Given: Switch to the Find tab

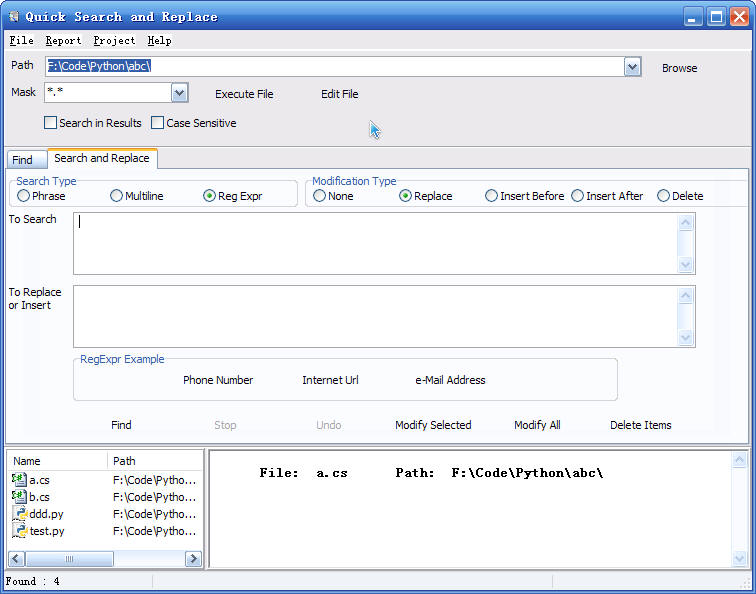Looking at the screenshot, I should click(23, 160).
